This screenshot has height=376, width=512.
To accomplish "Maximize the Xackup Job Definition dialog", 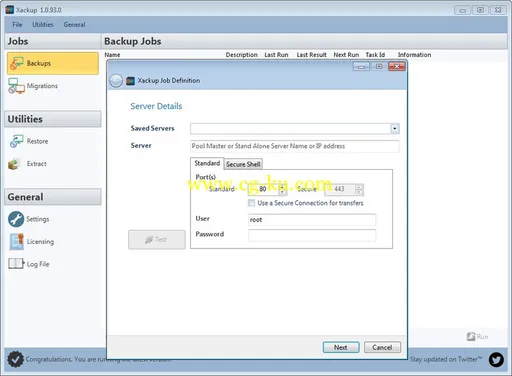I will click(x=379, y=67).
